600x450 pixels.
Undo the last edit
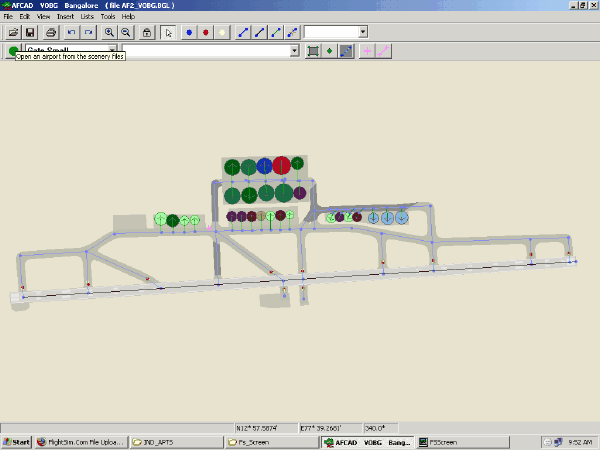coord(70,32)
